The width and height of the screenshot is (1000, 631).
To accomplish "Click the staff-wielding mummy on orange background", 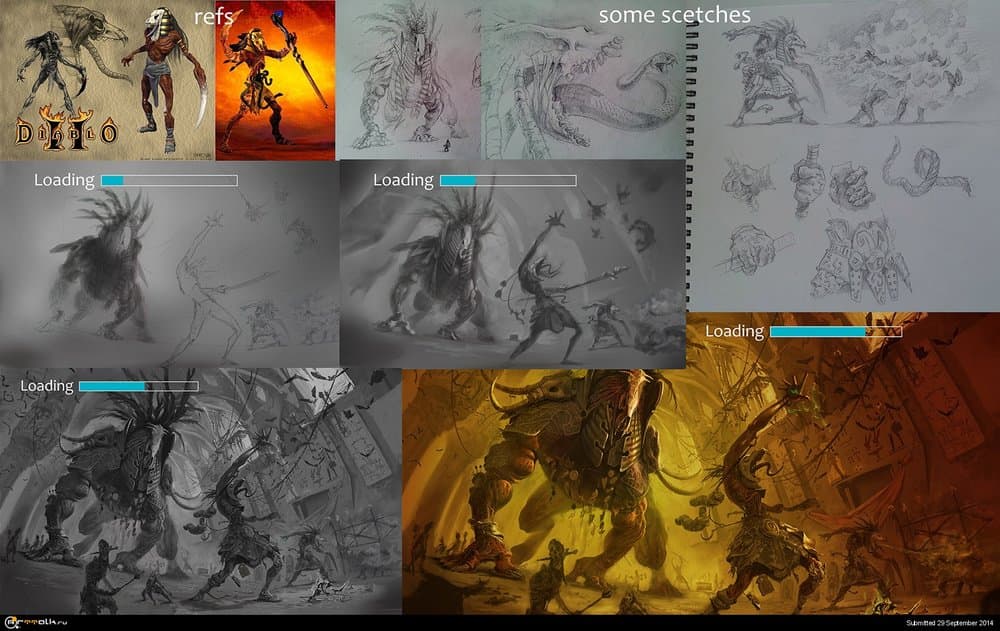I will [x=275, y=80].
